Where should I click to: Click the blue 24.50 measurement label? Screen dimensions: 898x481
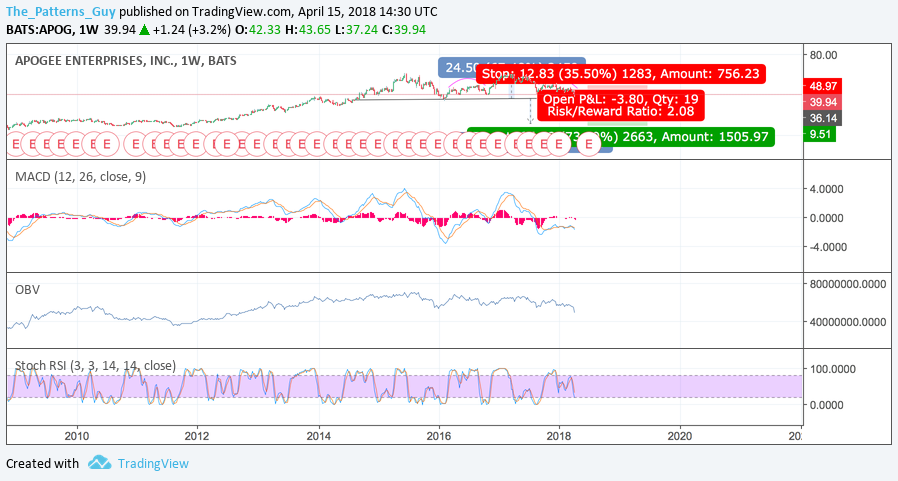pos(458,67)
